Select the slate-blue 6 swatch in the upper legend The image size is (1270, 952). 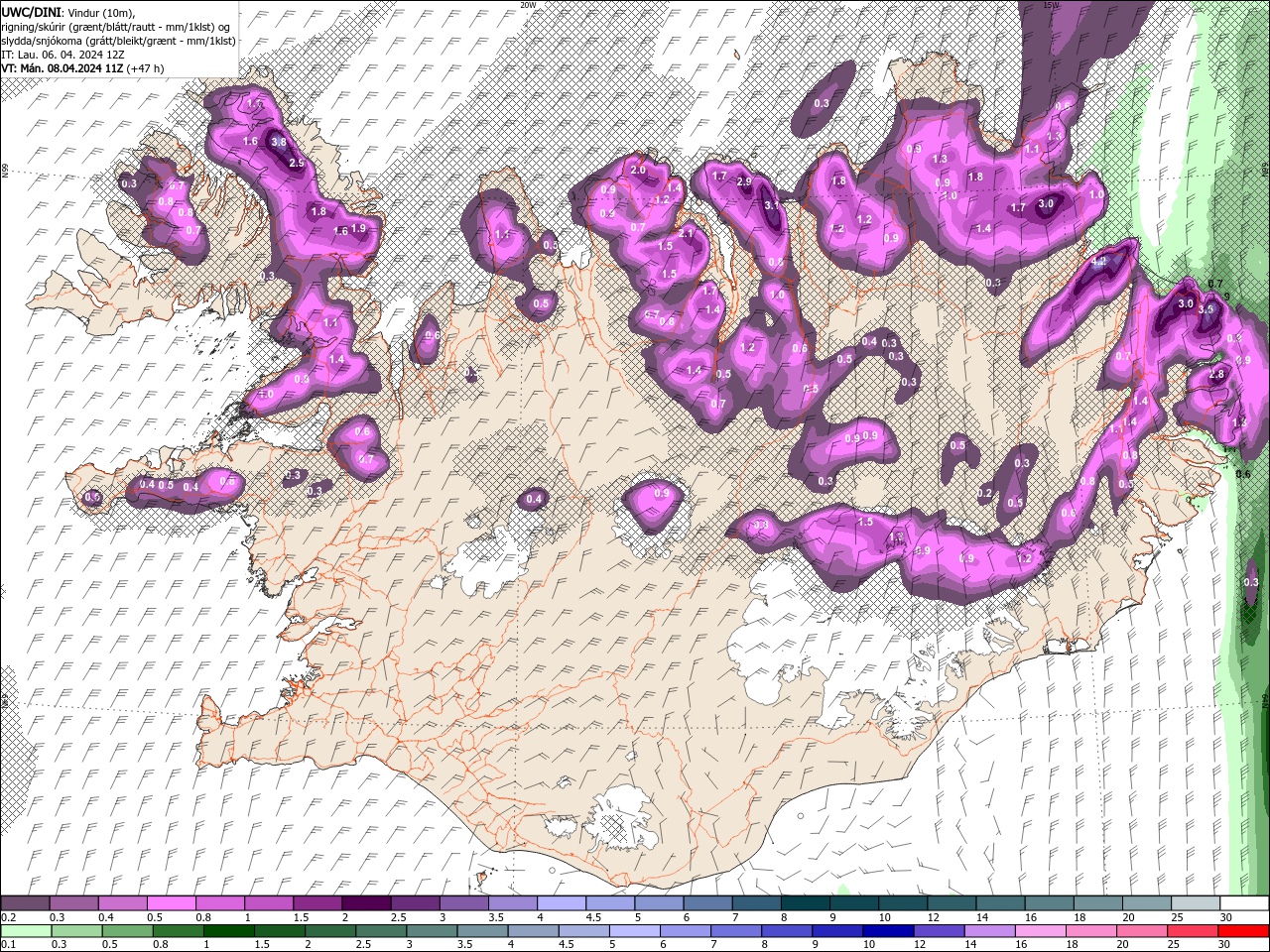708,902
